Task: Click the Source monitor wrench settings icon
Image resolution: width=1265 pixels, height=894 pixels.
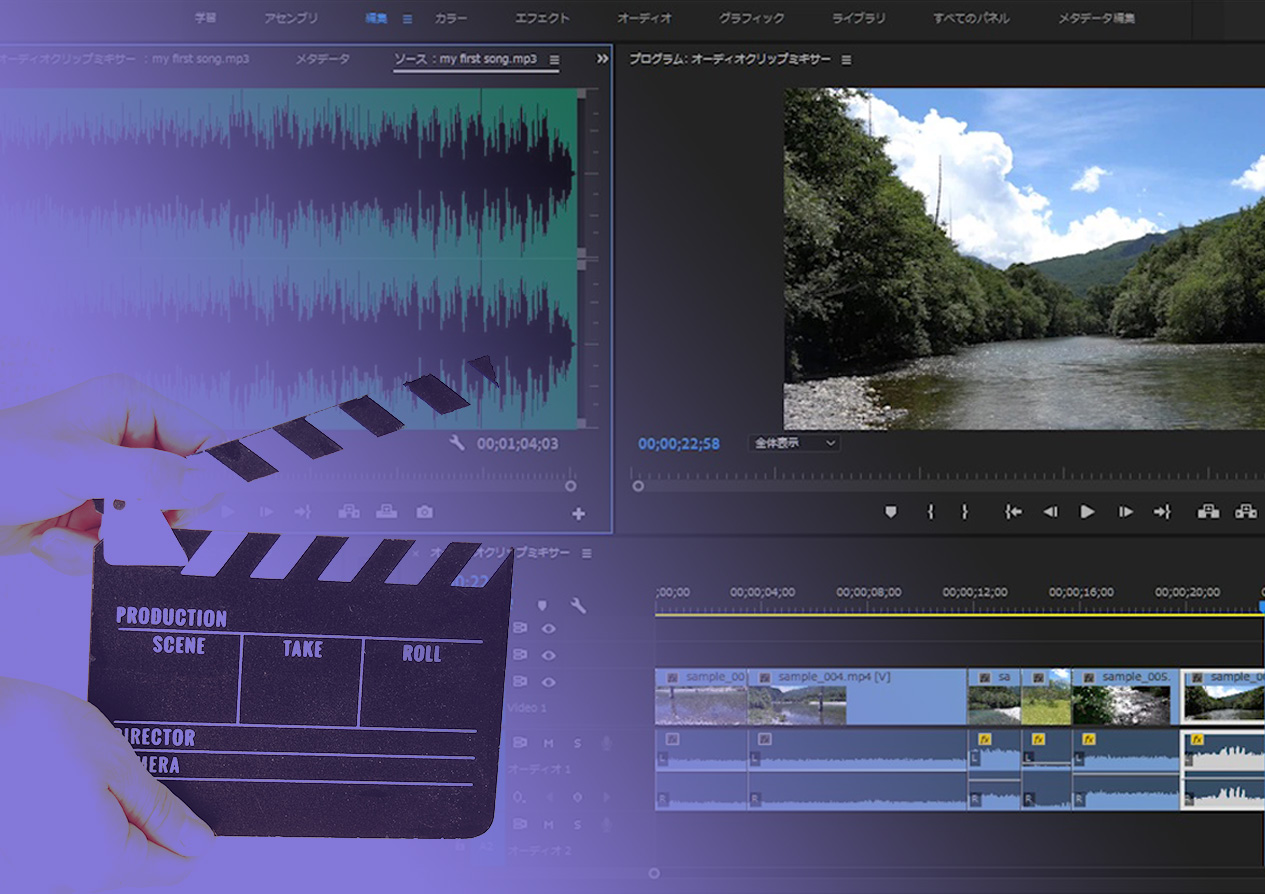Action: pos(457,443)
